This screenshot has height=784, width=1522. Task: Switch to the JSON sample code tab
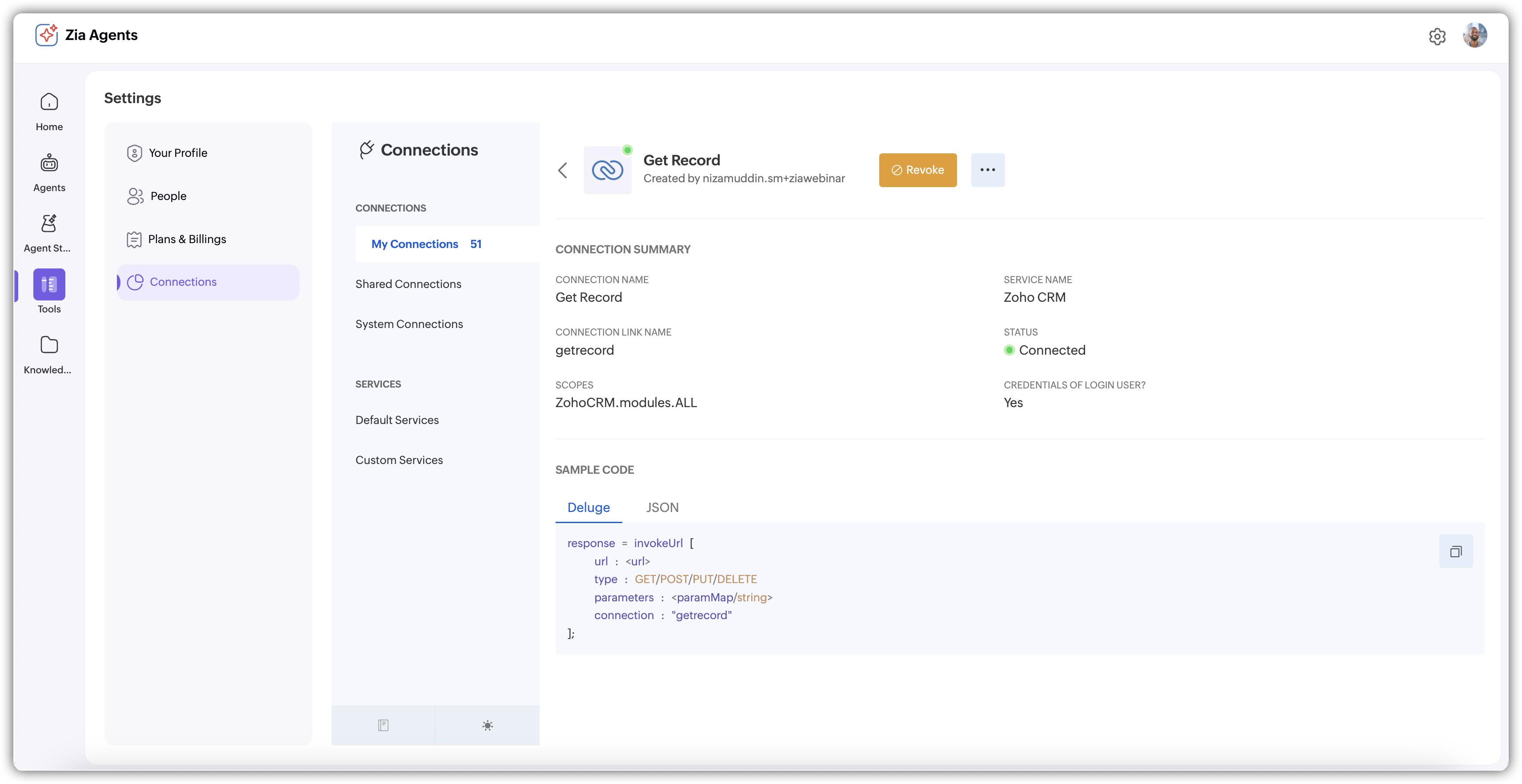662,508
